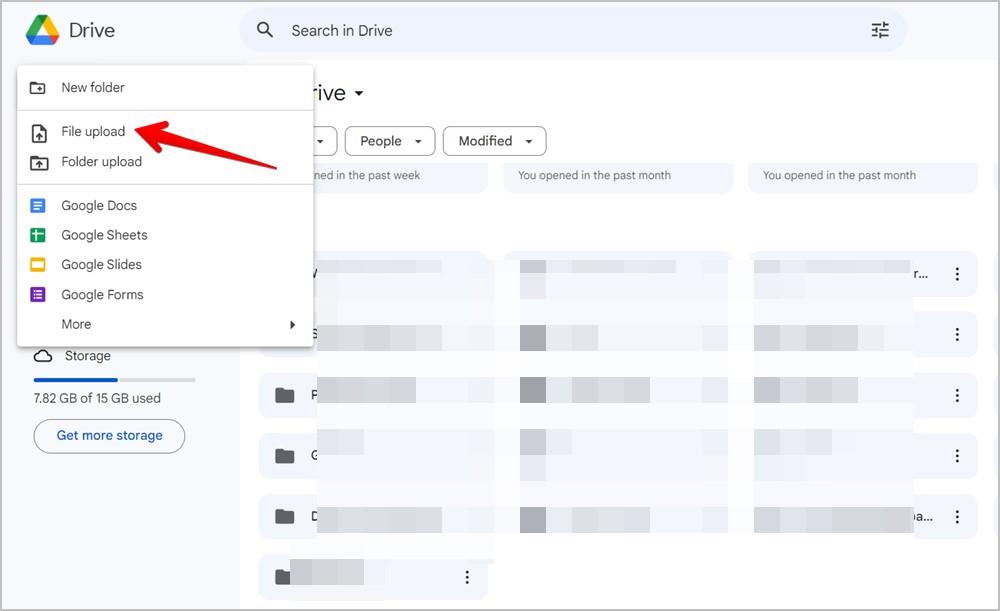Create a new Google Forms form
Image resolution: width=1000 pixels, height=611 pixels.
point(165,294)
